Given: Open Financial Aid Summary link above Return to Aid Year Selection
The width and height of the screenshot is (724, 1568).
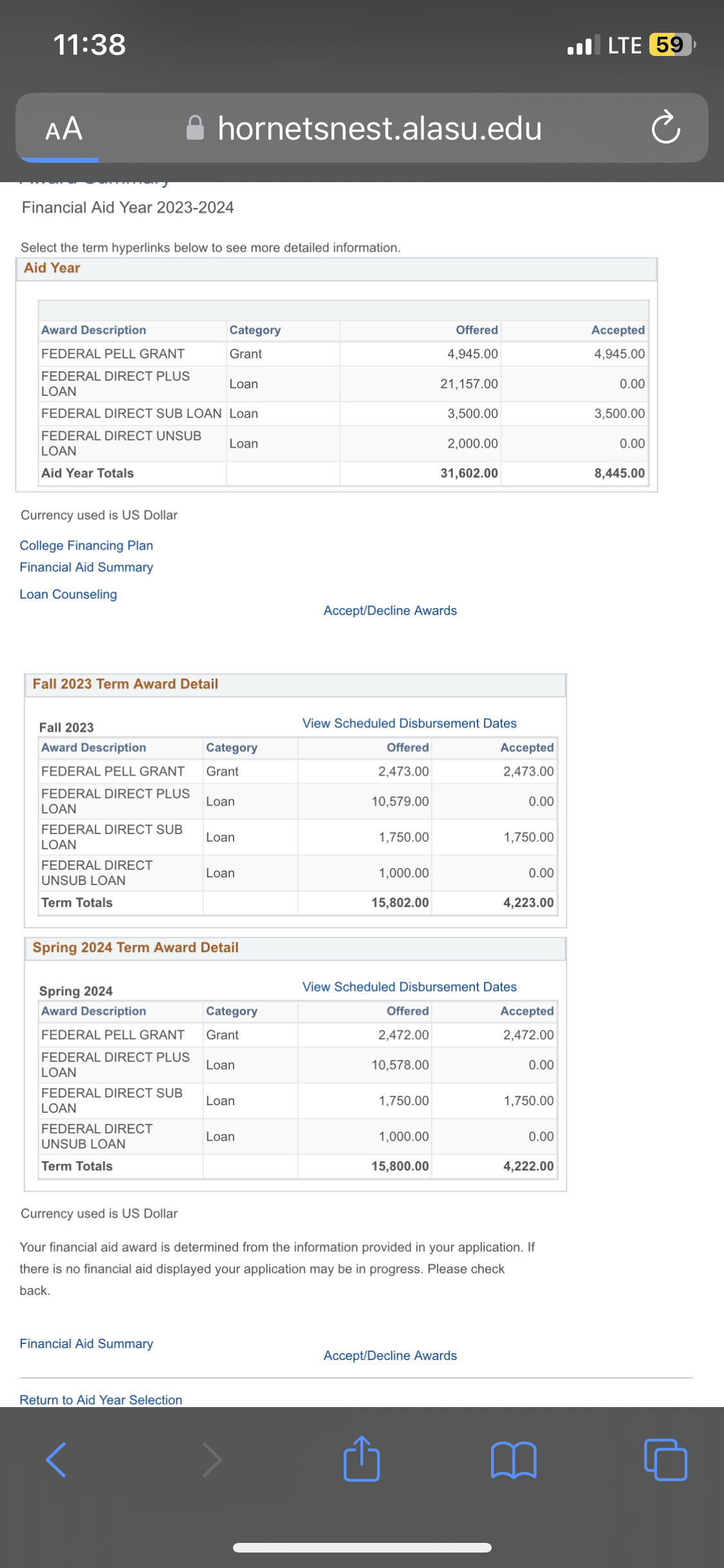Looking at the screenshot, I should [x=86, y=1343].
